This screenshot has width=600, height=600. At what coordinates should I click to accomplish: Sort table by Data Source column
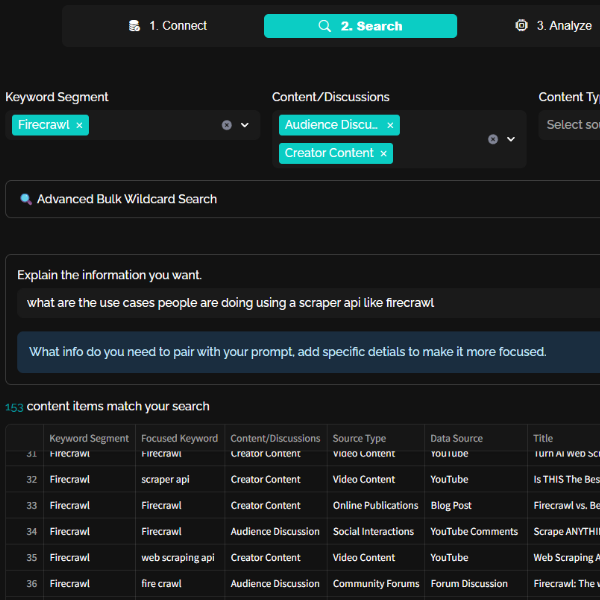coord(456,438)
